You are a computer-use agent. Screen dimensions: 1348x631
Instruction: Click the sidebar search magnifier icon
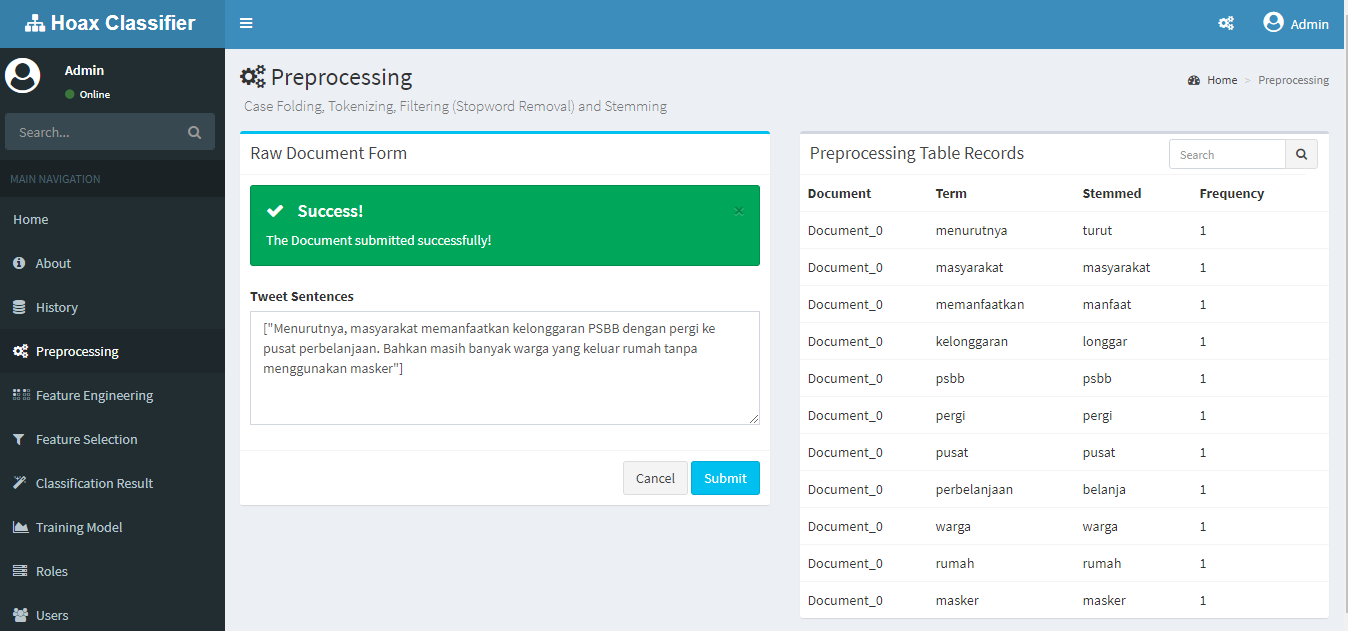click(194, 132)
